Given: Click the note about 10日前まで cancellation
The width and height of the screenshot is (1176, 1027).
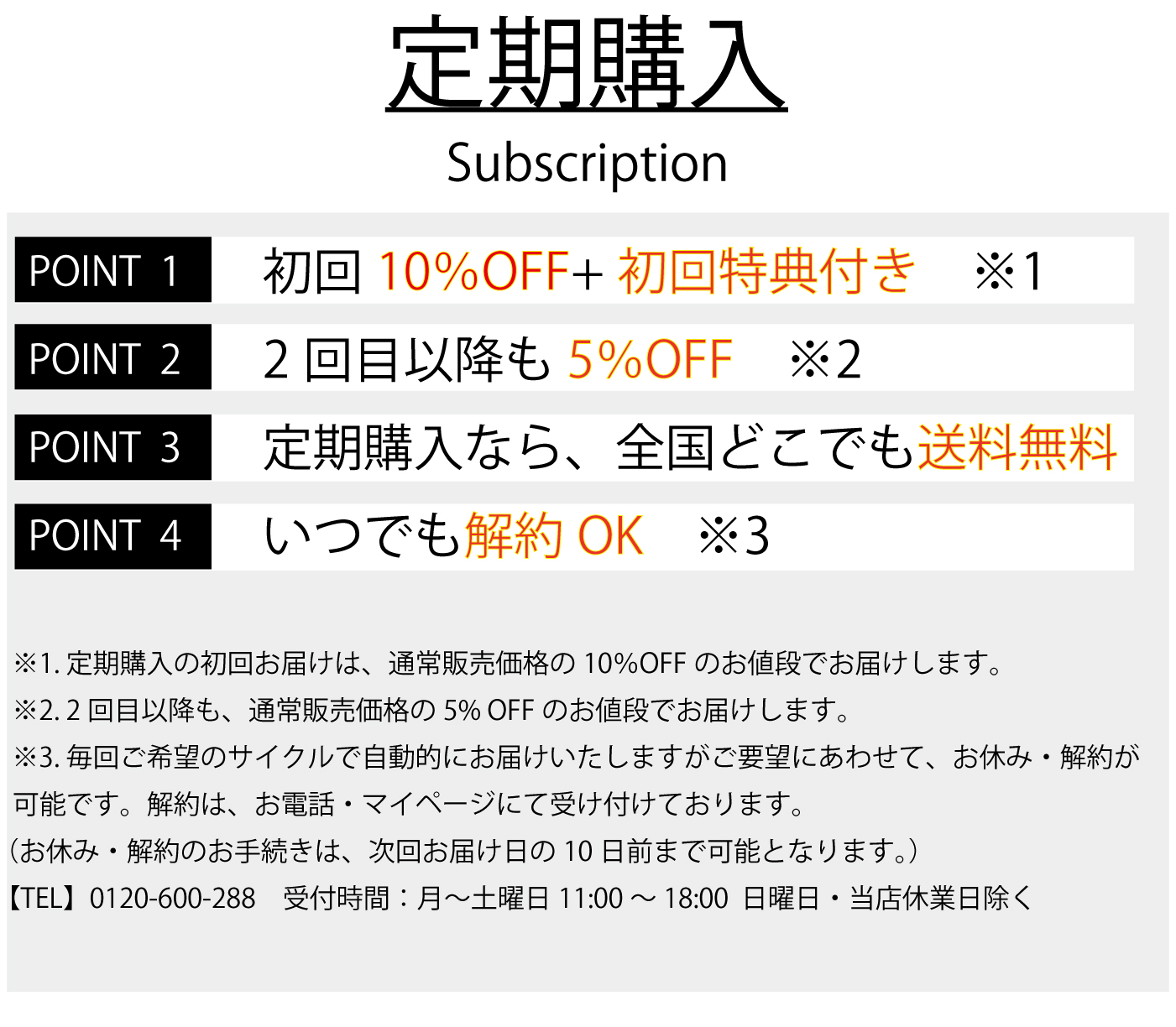Looking at the screenshot, I should [463, 852].
